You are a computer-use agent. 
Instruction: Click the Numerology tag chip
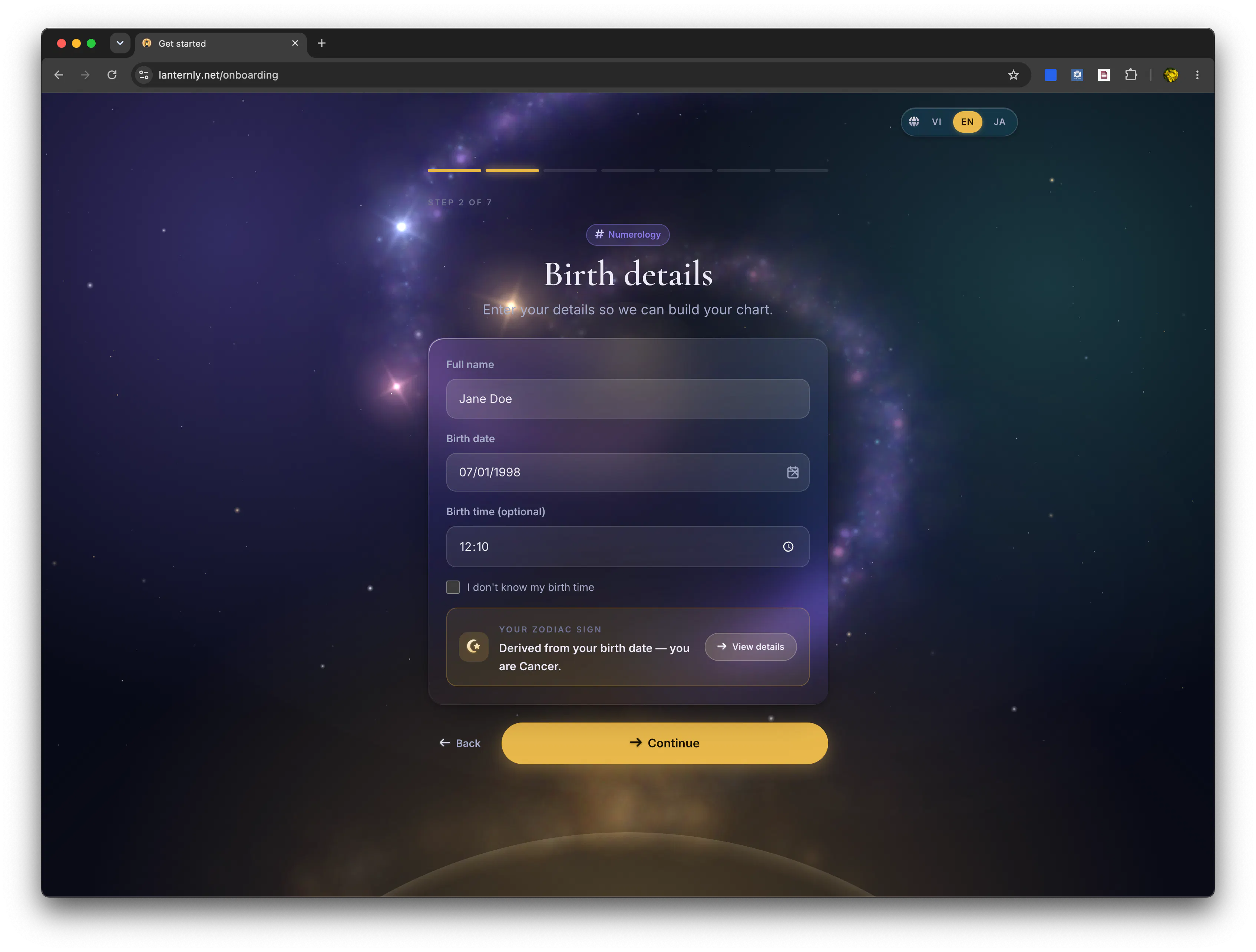pos(627,234)
